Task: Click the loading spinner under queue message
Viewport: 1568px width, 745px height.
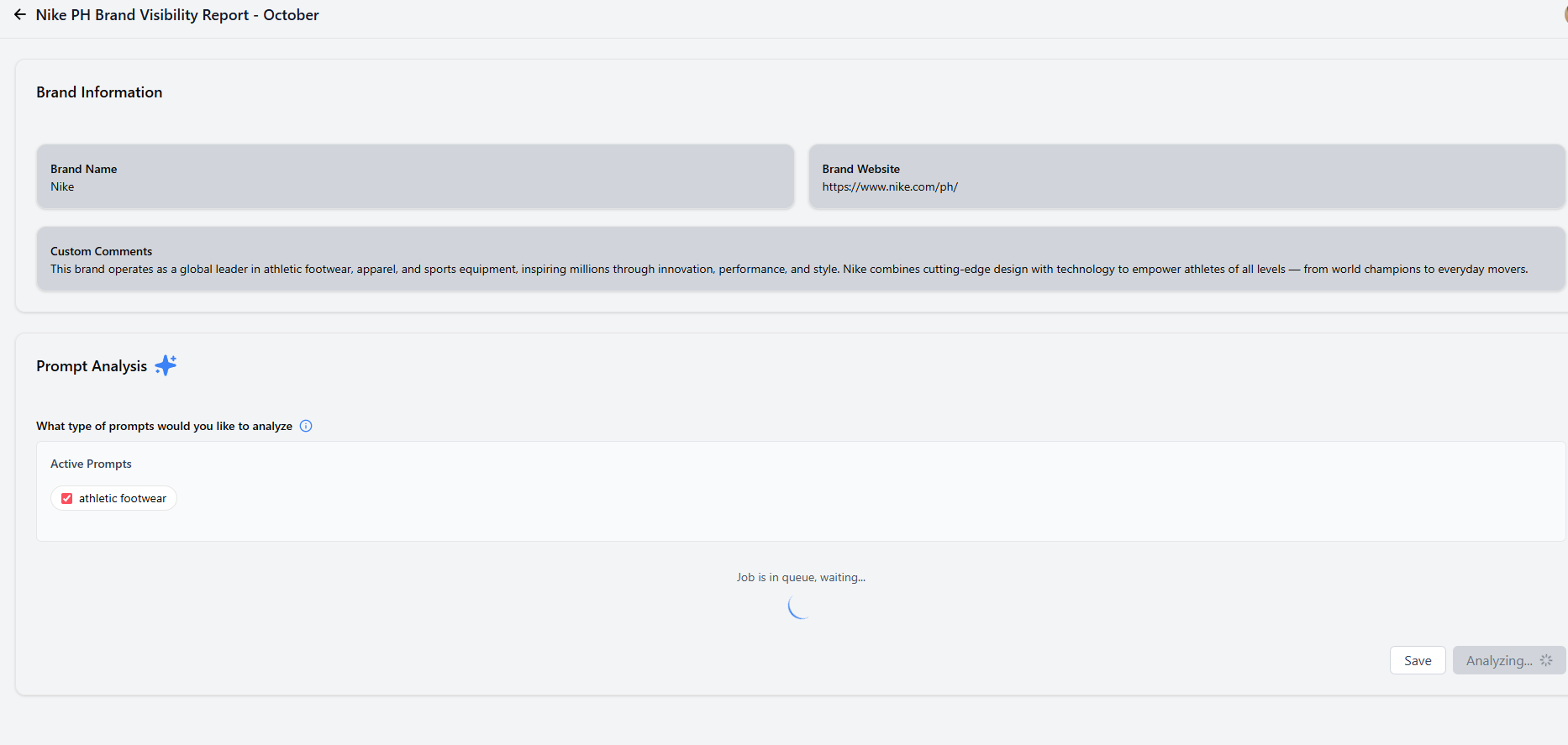Action: coord(799,606)
